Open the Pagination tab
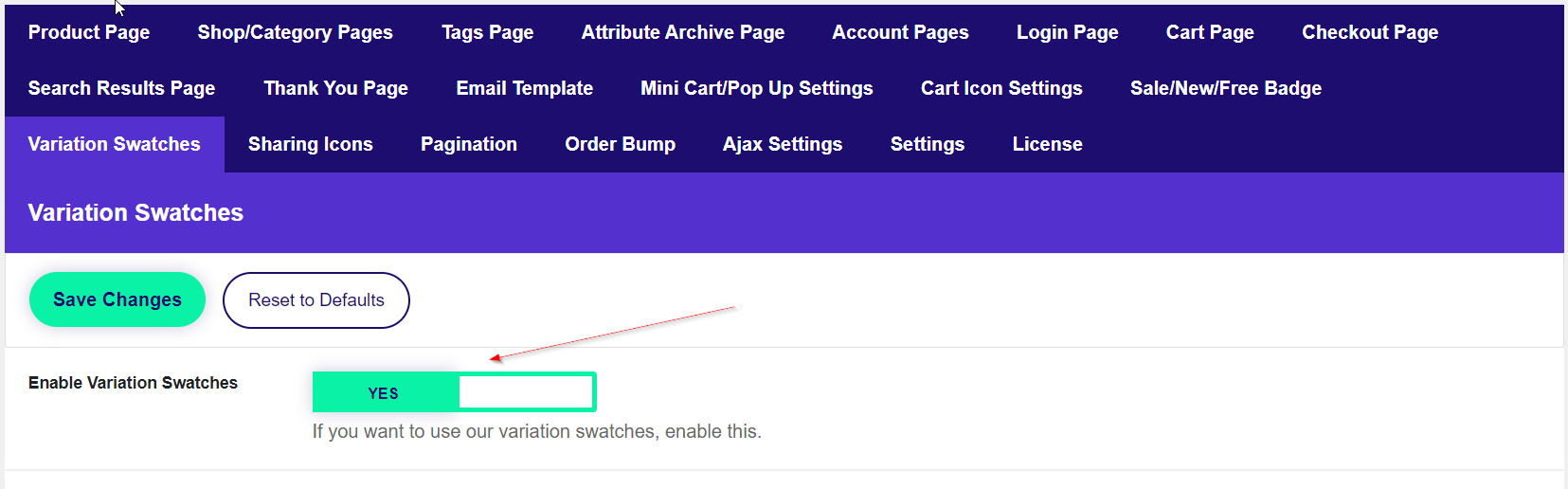Image resolution: width=1568 pixels, height=489 pixels. click(468, 144)
